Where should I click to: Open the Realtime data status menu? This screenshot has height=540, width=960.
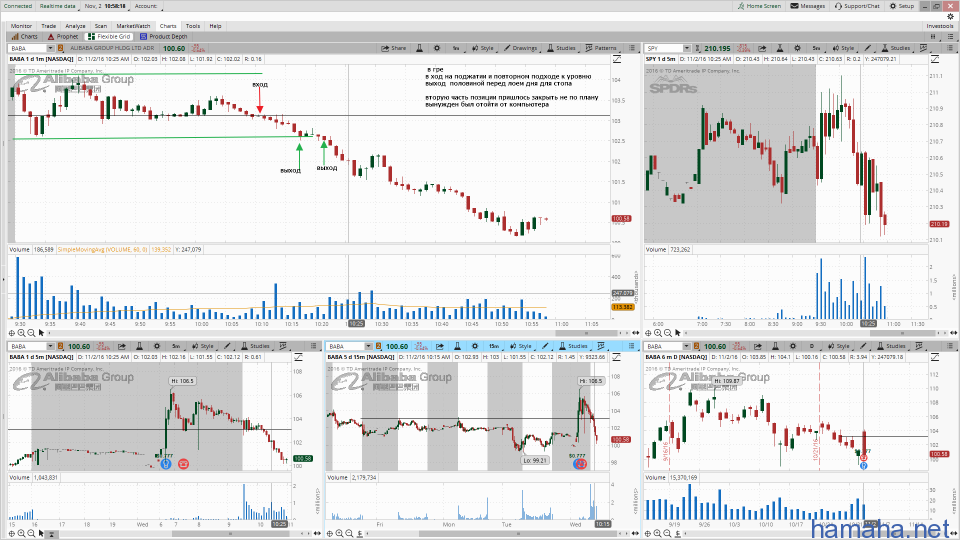(58, 6)
